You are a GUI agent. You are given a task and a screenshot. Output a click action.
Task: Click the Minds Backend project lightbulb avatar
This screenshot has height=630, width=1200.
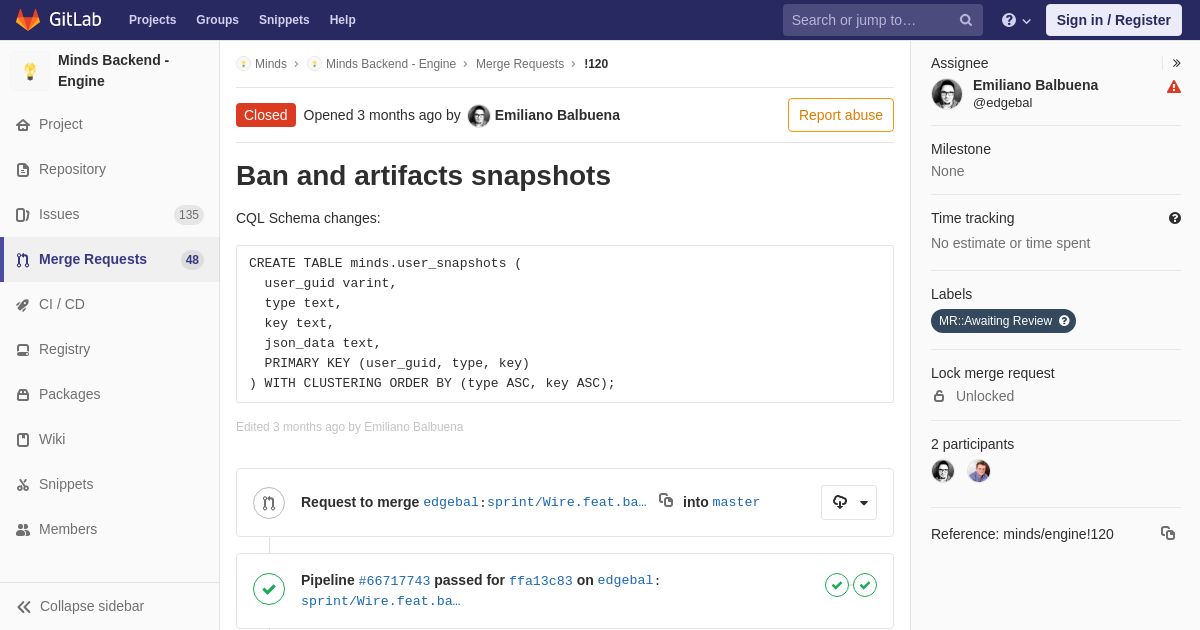(30, 71)
